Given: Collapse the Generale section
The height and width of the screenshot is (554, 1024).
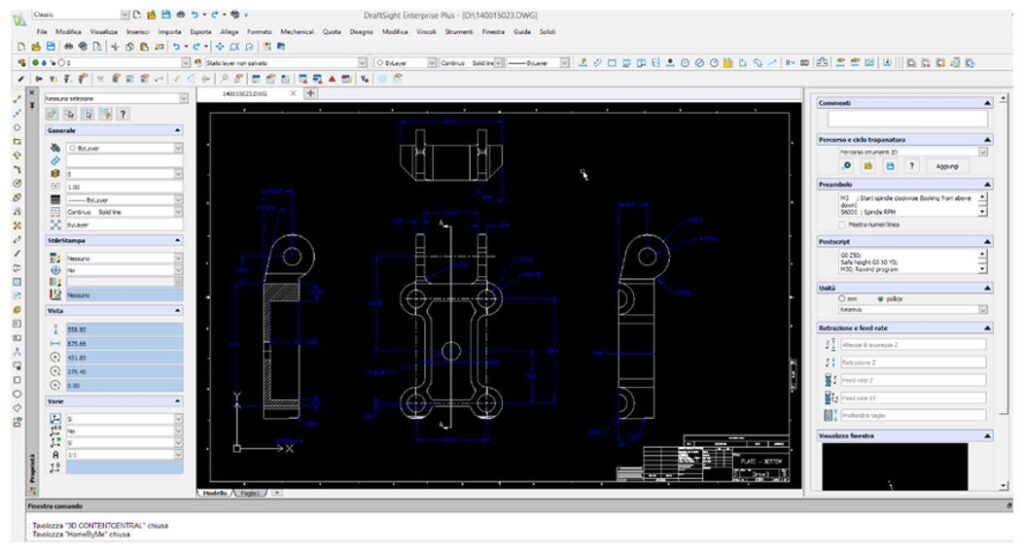Looking at the screenshot, I should (x=177, y=131).
